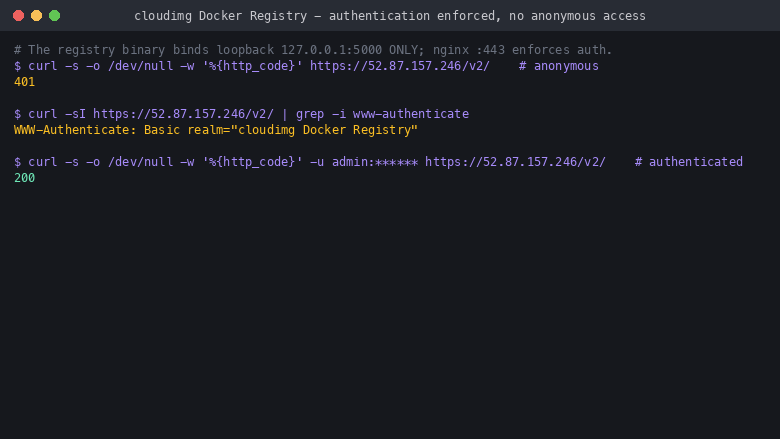Click the window title 'cloudimg Docker Registry'

390,16
